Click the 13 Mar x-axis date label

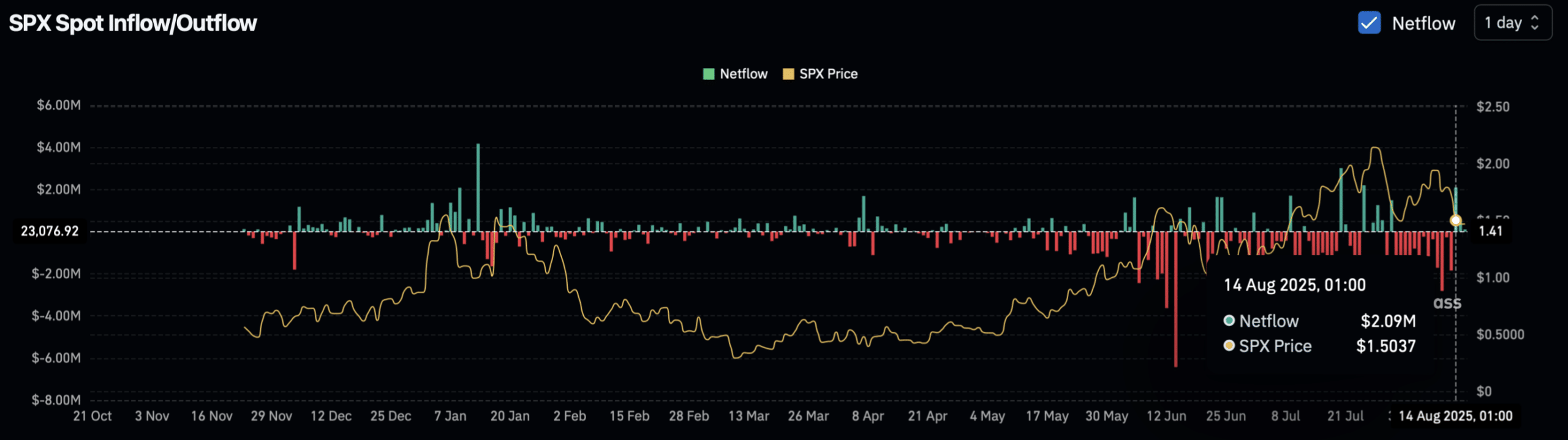[x=748, y=416]
